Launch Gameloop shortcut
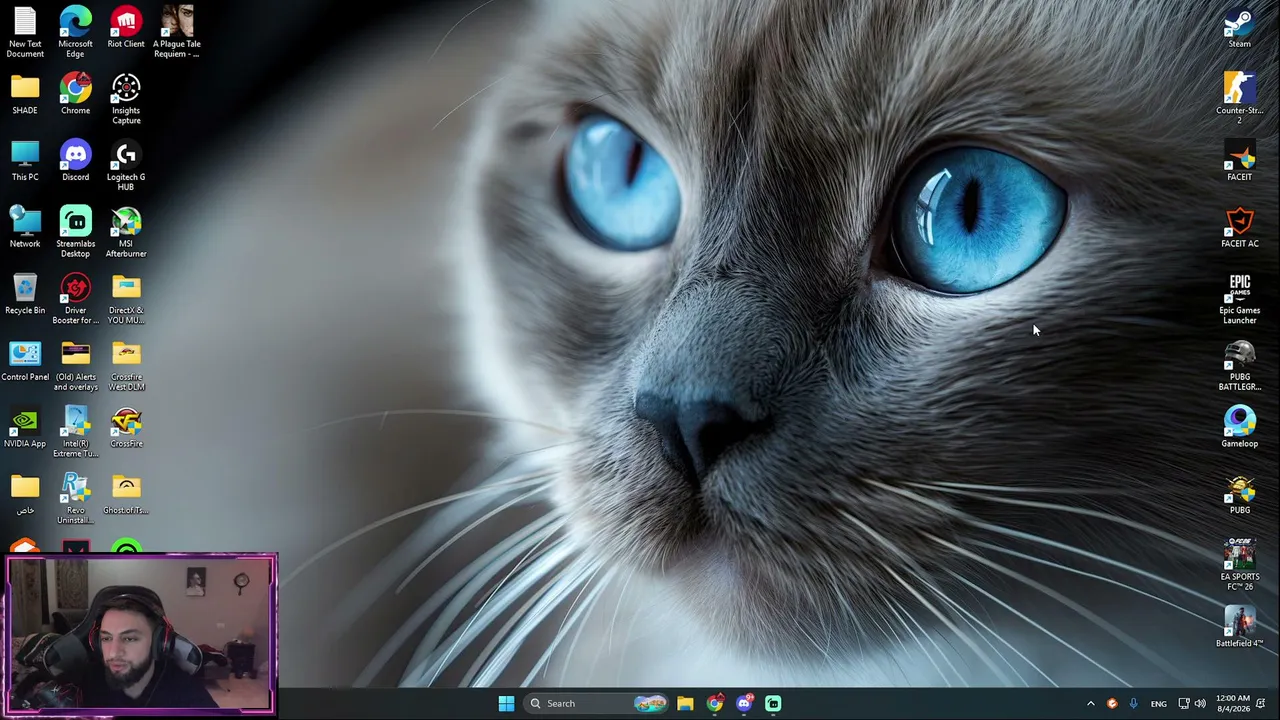 [x=1239, y=428]
